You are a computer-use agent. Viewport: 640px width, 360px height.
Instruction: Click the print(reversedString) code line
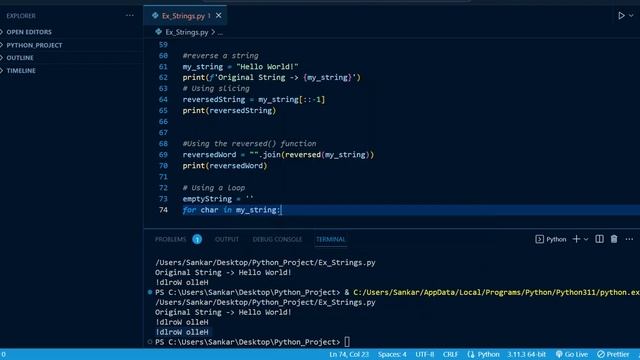click(x=229, y=111)
